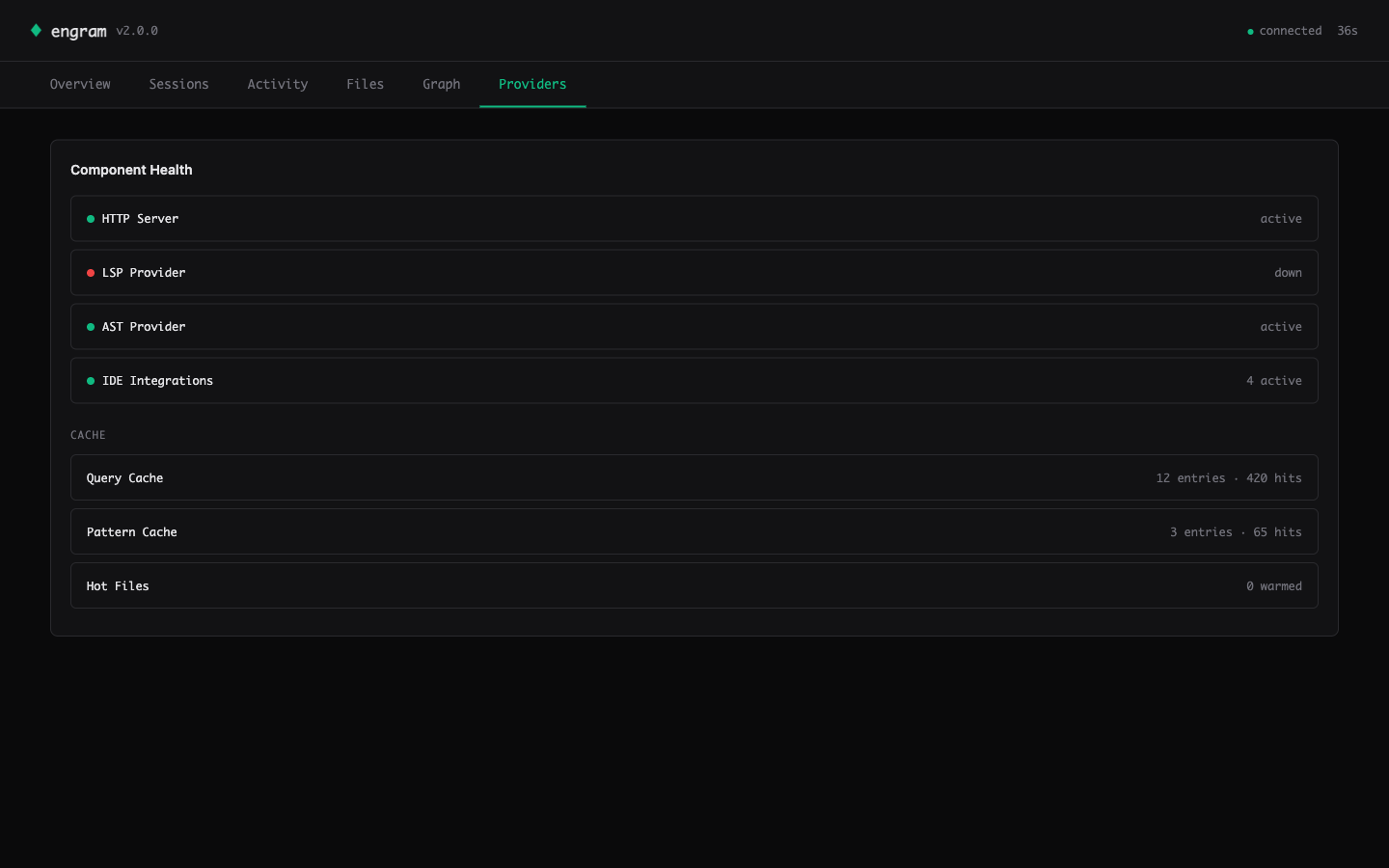The image size is (1389, 868).
Task: Toggle the LSP Provider health row
Action: point(694,272)
